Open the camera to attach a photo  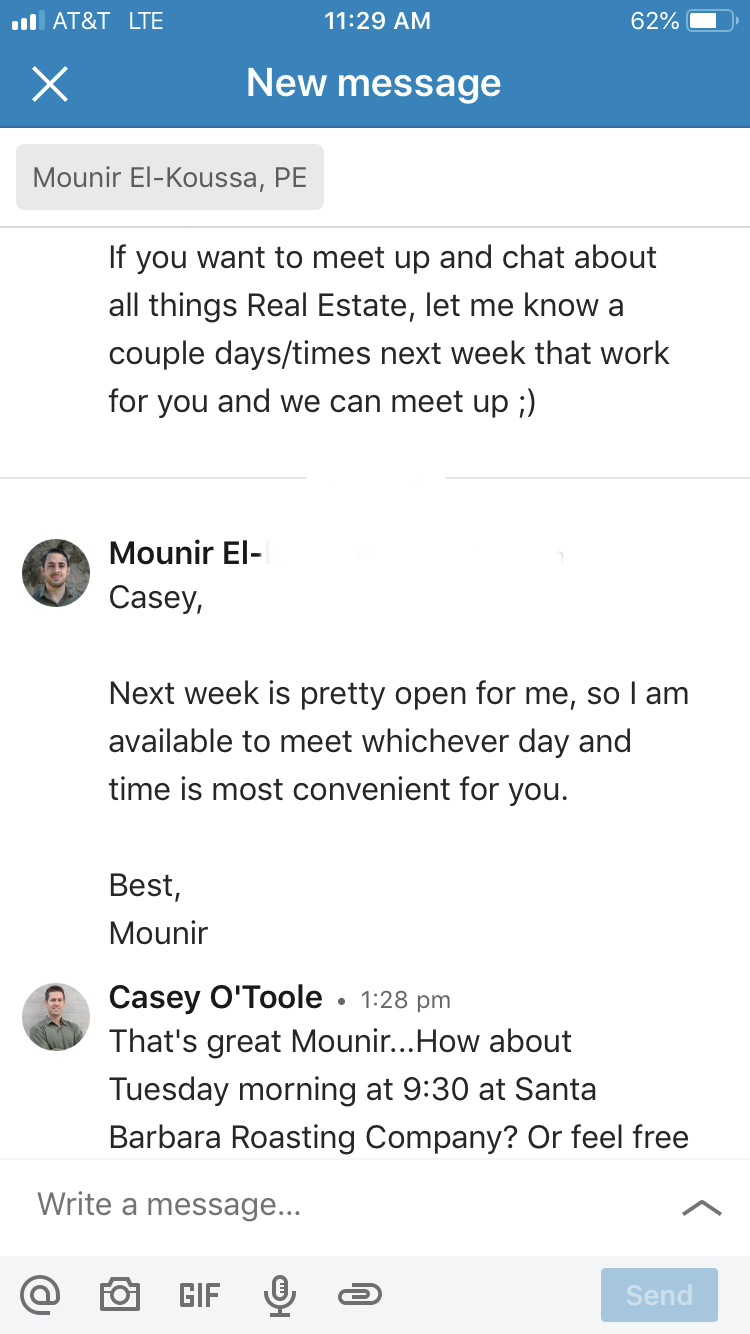tap(120, 1295)
